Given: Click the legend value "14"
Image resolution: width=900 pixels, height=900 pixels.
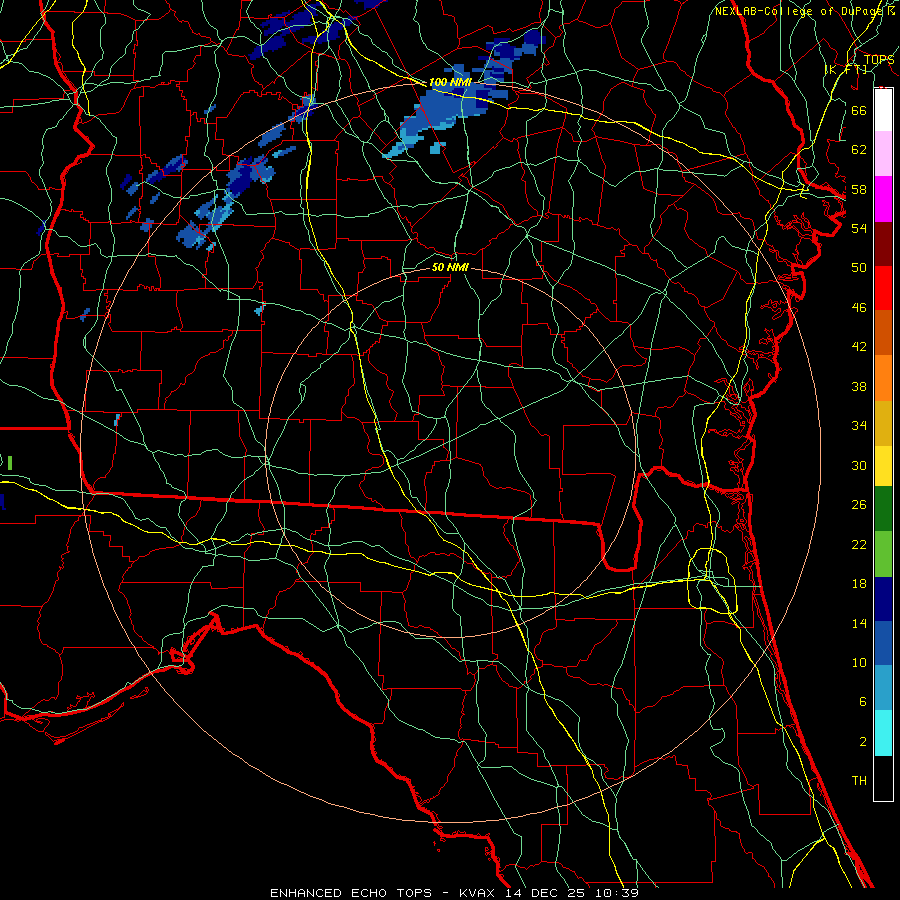Looking at the screenshot, I should [859, 623].
